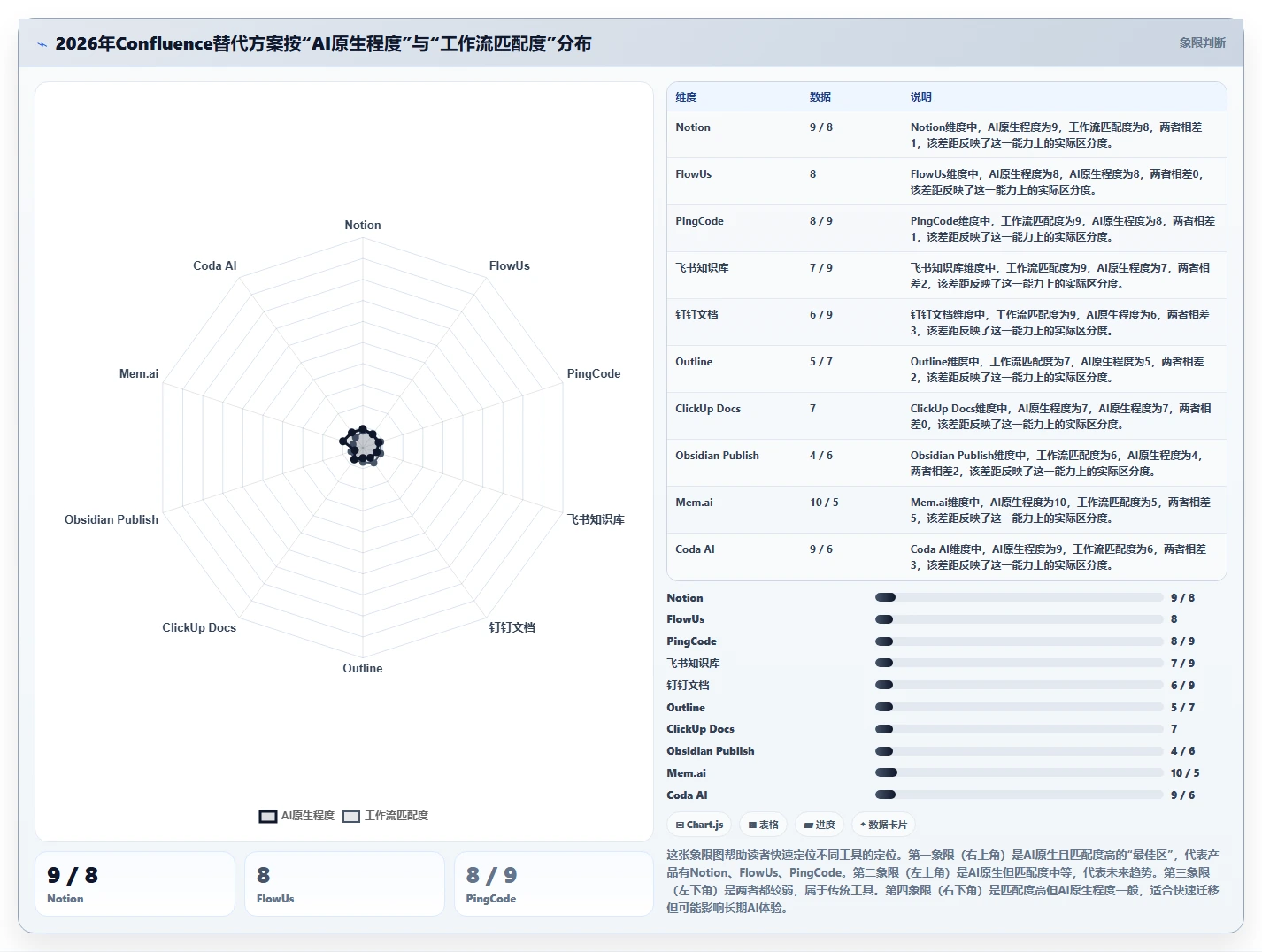Click the AI原生程度 legend swatch

coord(268,817)
